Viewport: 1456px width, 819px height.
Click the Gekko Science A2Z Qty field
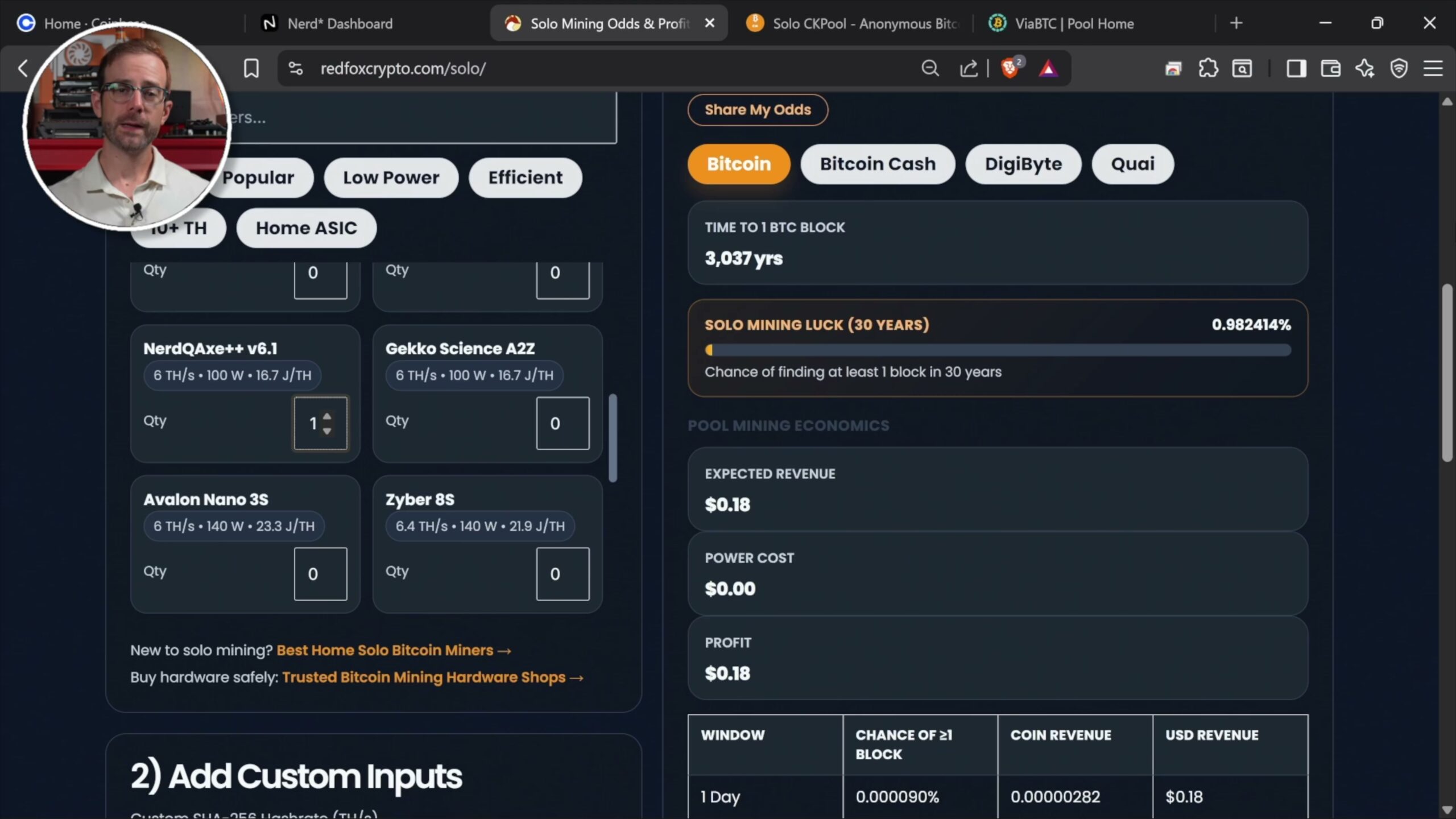coord(562,423)
